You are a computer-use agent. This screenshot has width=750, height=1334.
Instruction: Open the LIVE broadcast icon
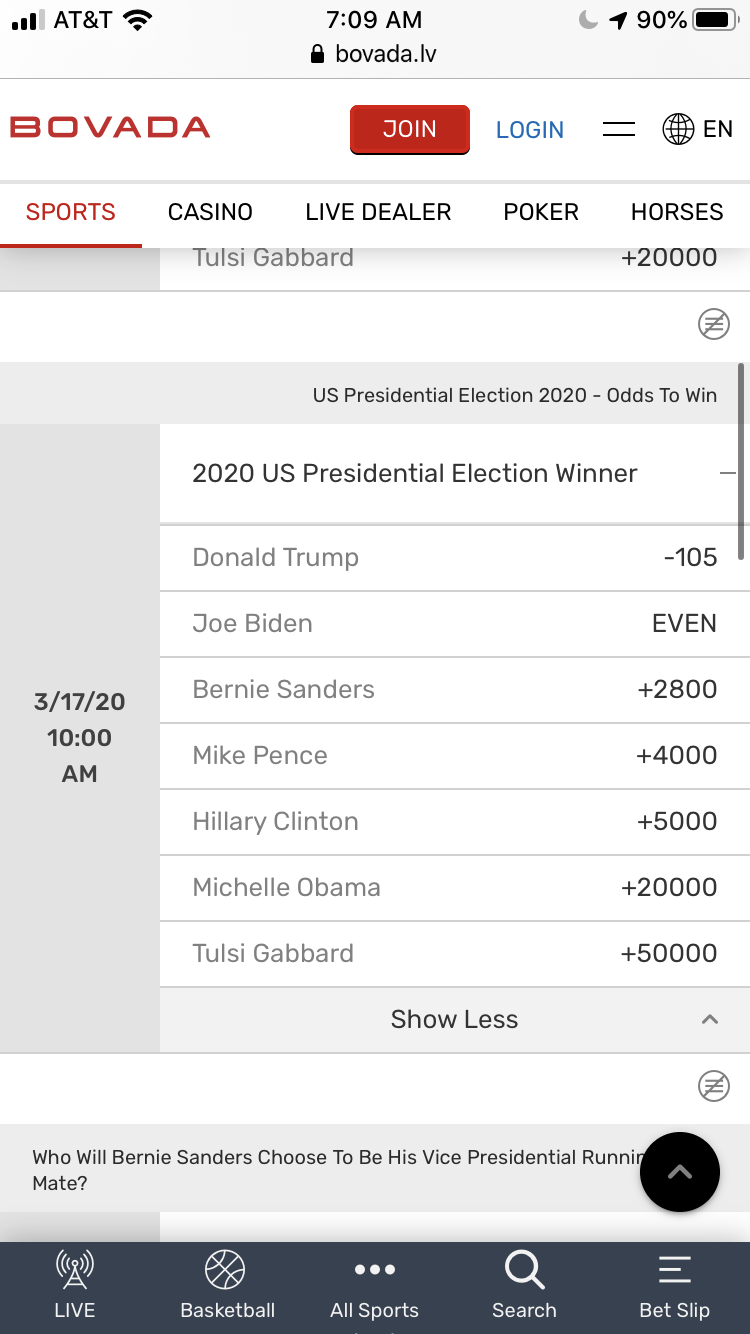click(x=75, y=1270)
